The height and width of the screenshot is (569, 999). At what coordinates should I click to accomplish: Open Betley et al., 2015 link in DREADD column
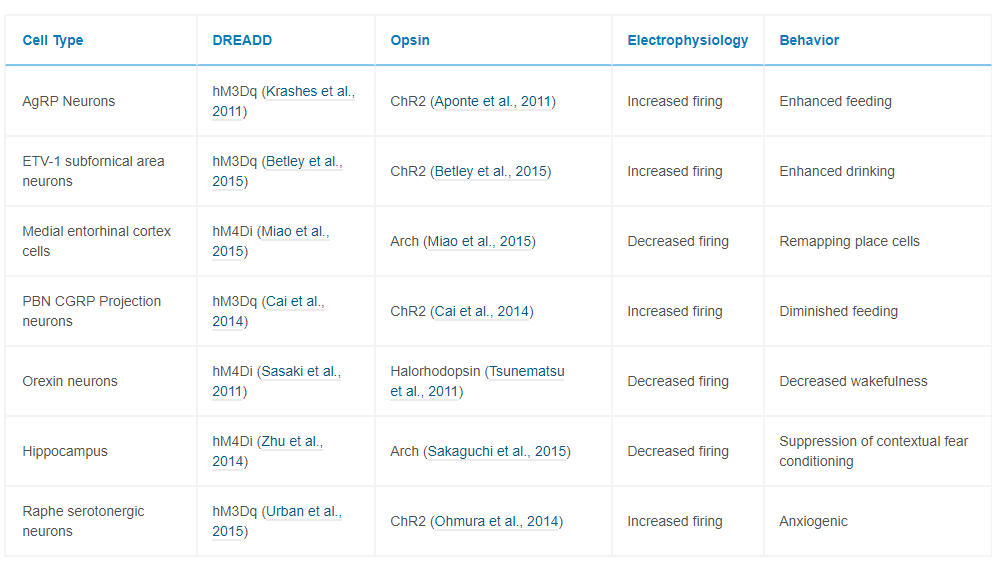303,161
